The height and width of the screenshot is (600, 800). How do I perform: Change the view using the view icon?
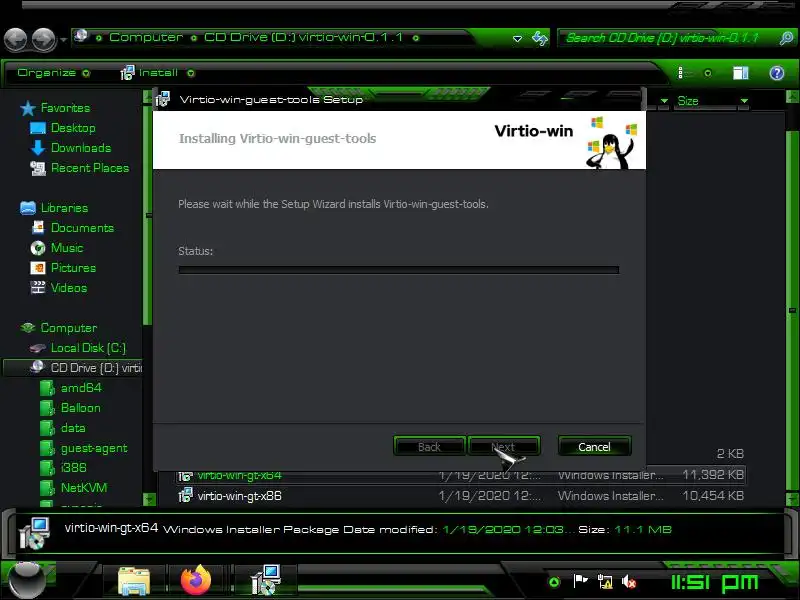[684, 73]
